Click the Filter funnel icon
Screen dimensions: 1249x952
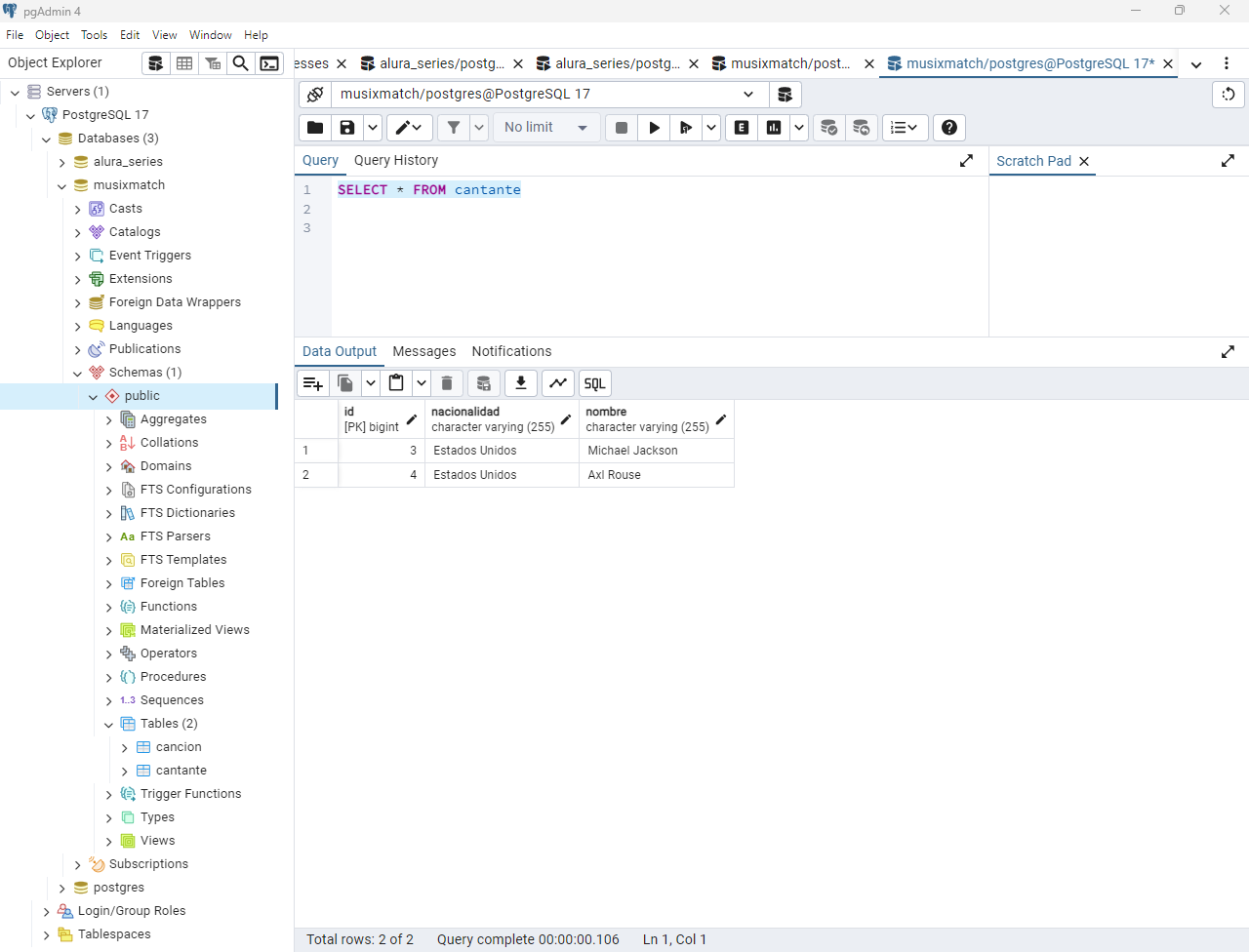pyautogui.click(x=454, y=128)
